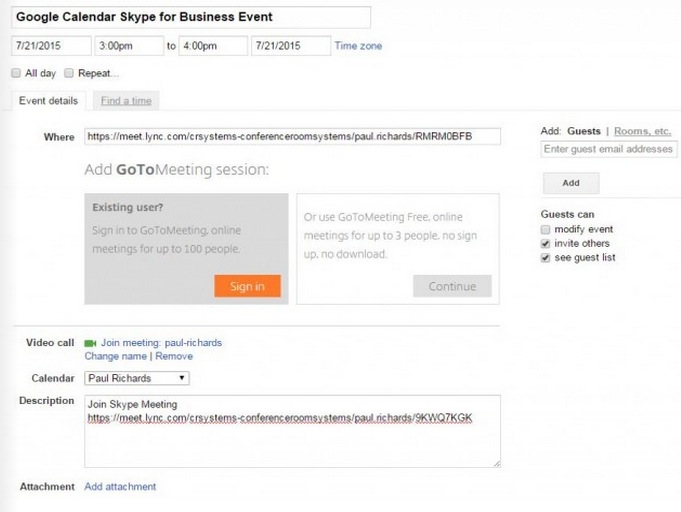Click the green video camera icon
Image resolution: width=681 pixels, height=512 pixels.
90,343
